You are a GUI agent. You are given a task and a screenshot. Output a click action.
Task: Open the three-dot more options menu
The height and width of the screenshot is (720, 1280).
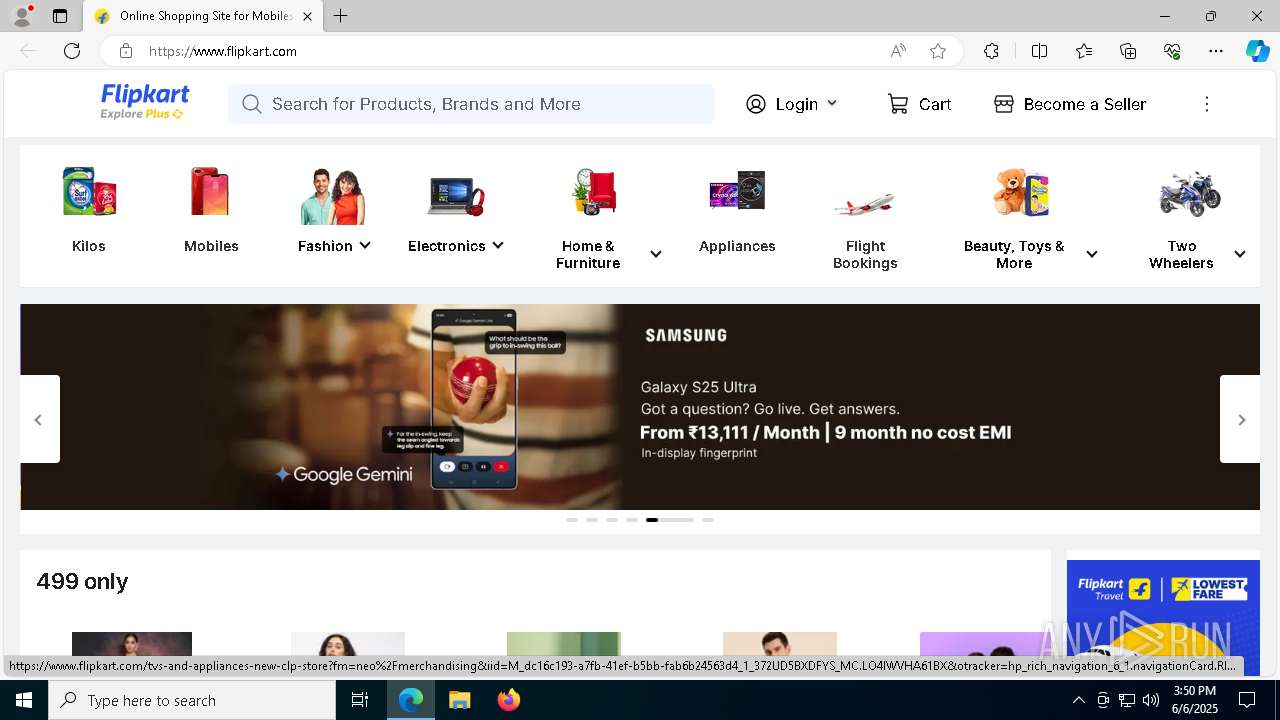1207,104
